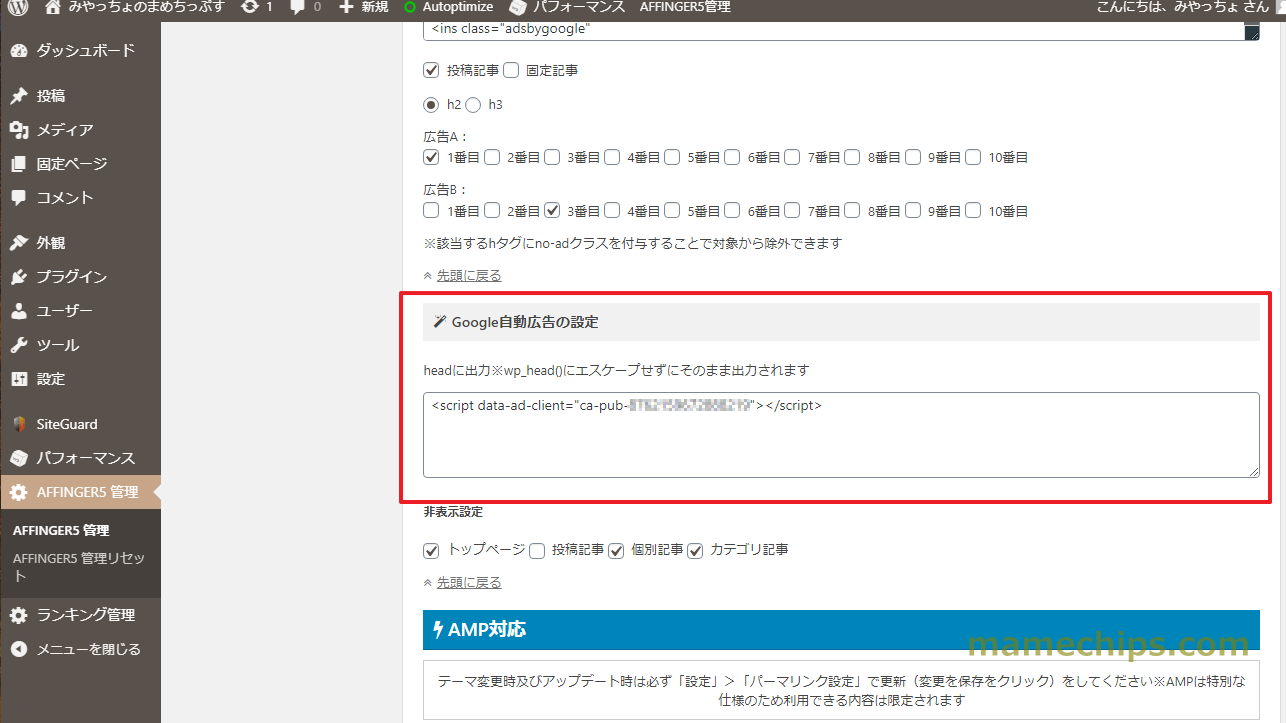This screenshot has width=1286, height=723.
Task: Open AFFINGER5管理 in the admin bar
Action: coord(685,7)
